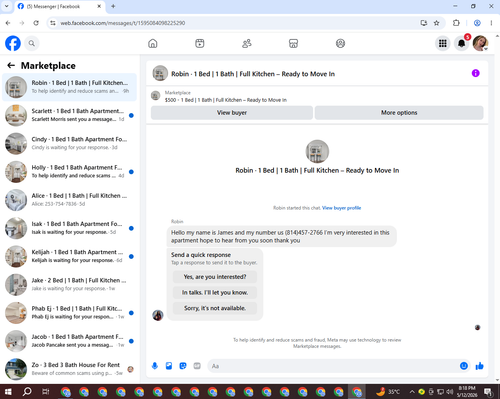
Task: Send a thumbs up like
Action: pos(480,366)
